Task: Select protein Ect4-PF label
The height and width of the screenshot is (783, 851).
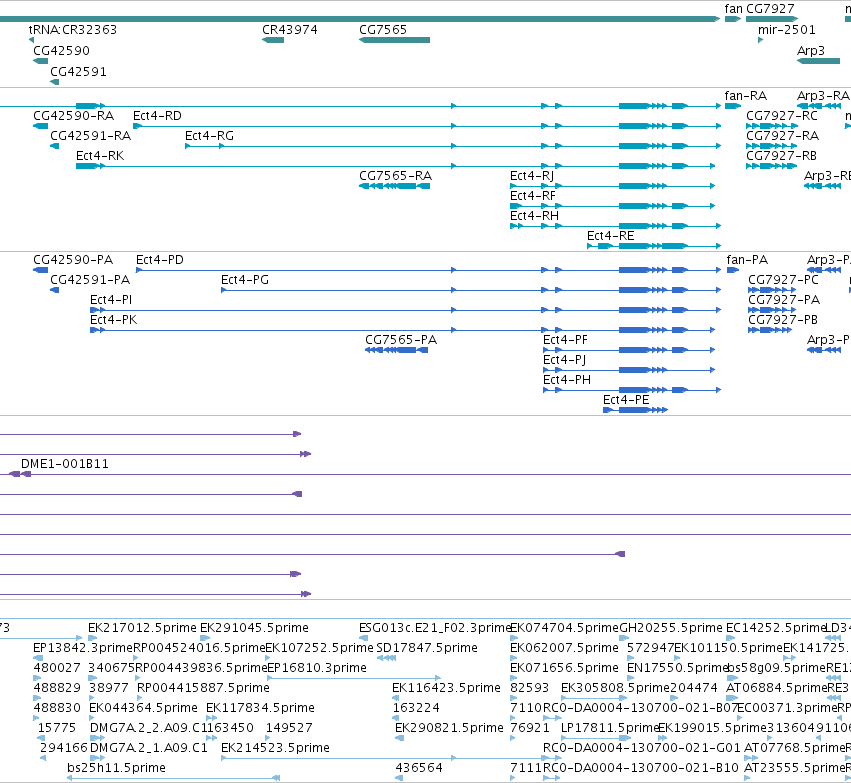Action: pos(566,340)
